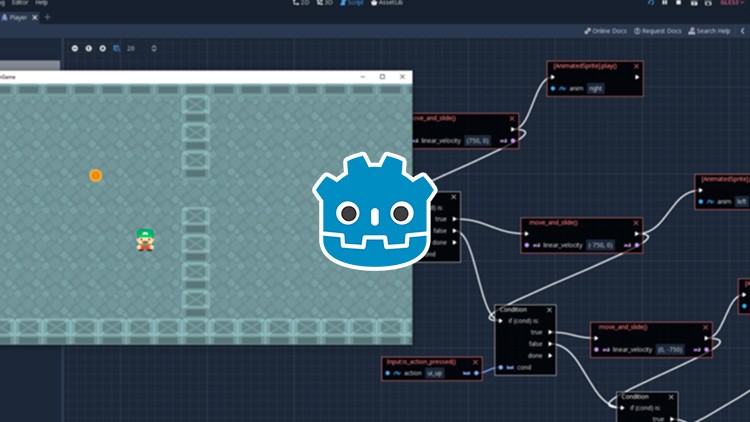The image size is (750, 422).
Task: Click the linear_velocity field (0, -750)
Action: pyautogui.click(x=670, y=350)
